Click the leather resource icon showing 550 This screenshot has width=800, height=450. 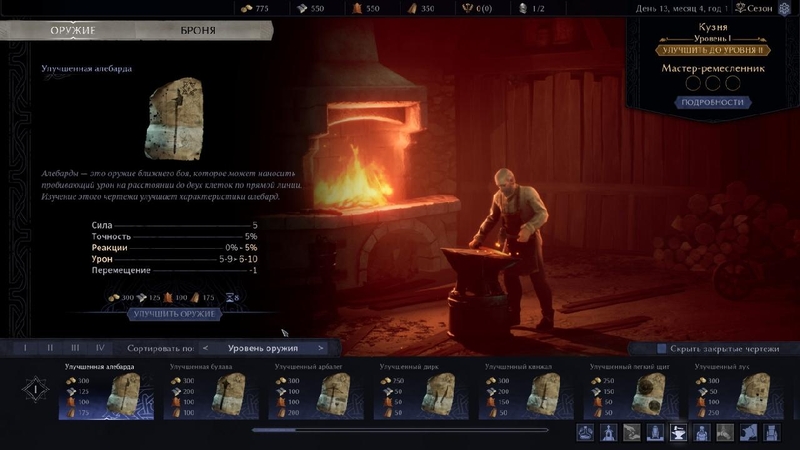pos(358,8)
